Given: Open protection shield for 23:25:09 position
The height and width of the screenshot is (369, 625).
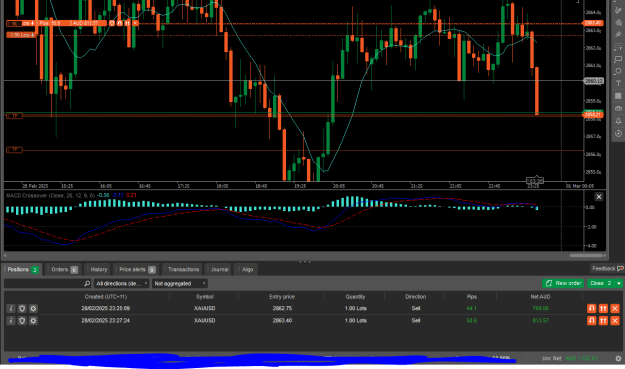Looking at the screenshot, I should tap(22, 308).
